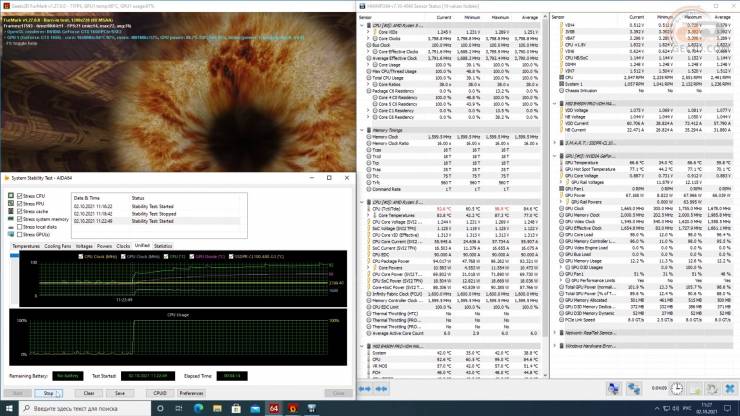Switch to the FurMark taskbar icon
The image size is (740, 416).
click(293, 408)
